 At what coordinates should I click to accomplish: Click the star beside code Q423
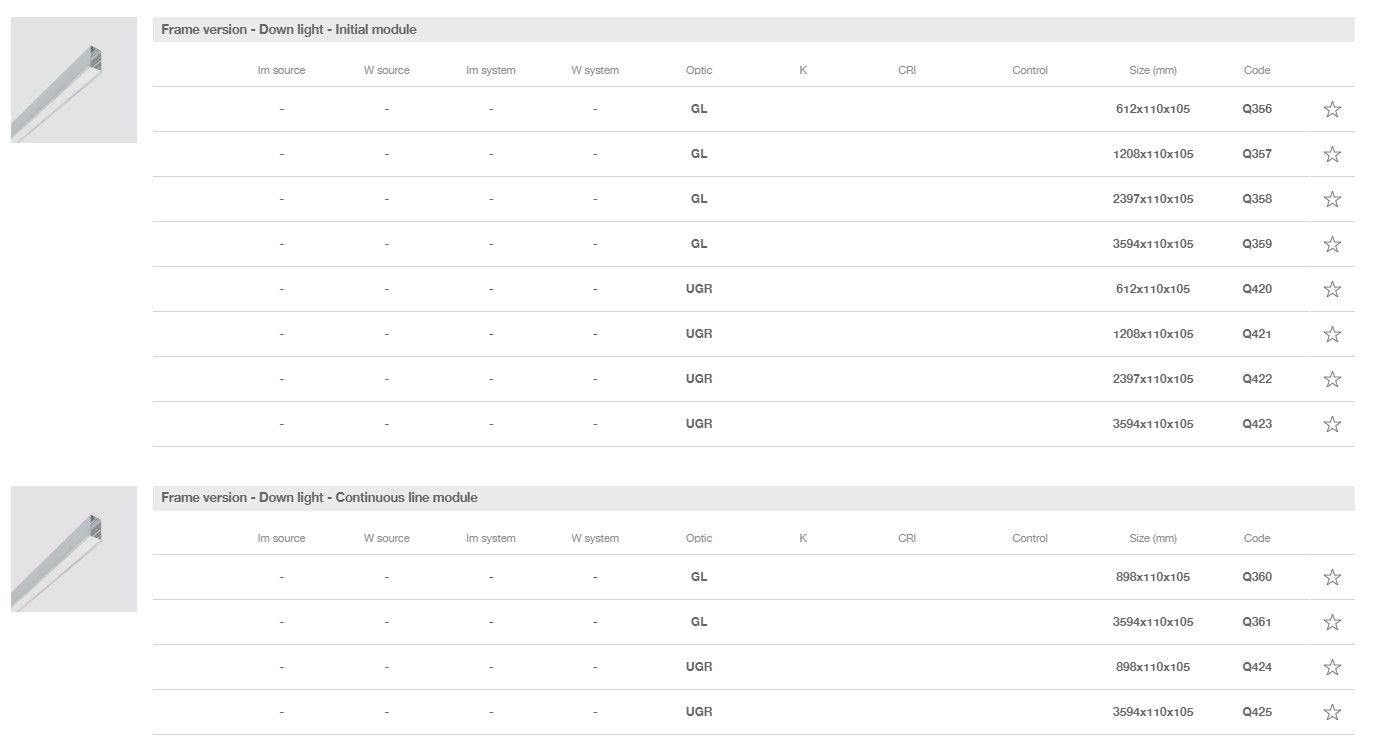click(x=1332, y=425)
